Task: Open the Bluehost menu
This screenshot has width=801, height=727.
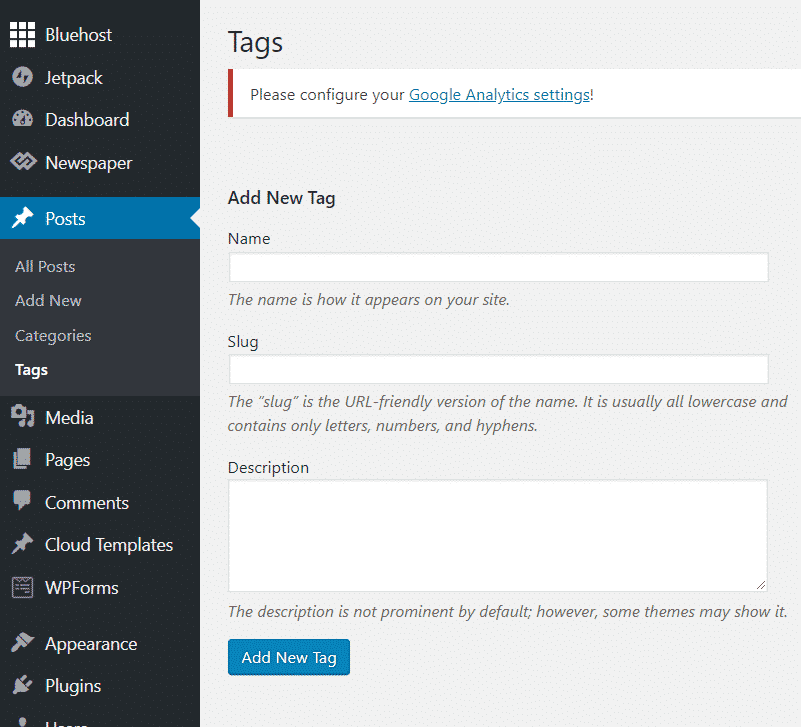Action: [78, 35]
